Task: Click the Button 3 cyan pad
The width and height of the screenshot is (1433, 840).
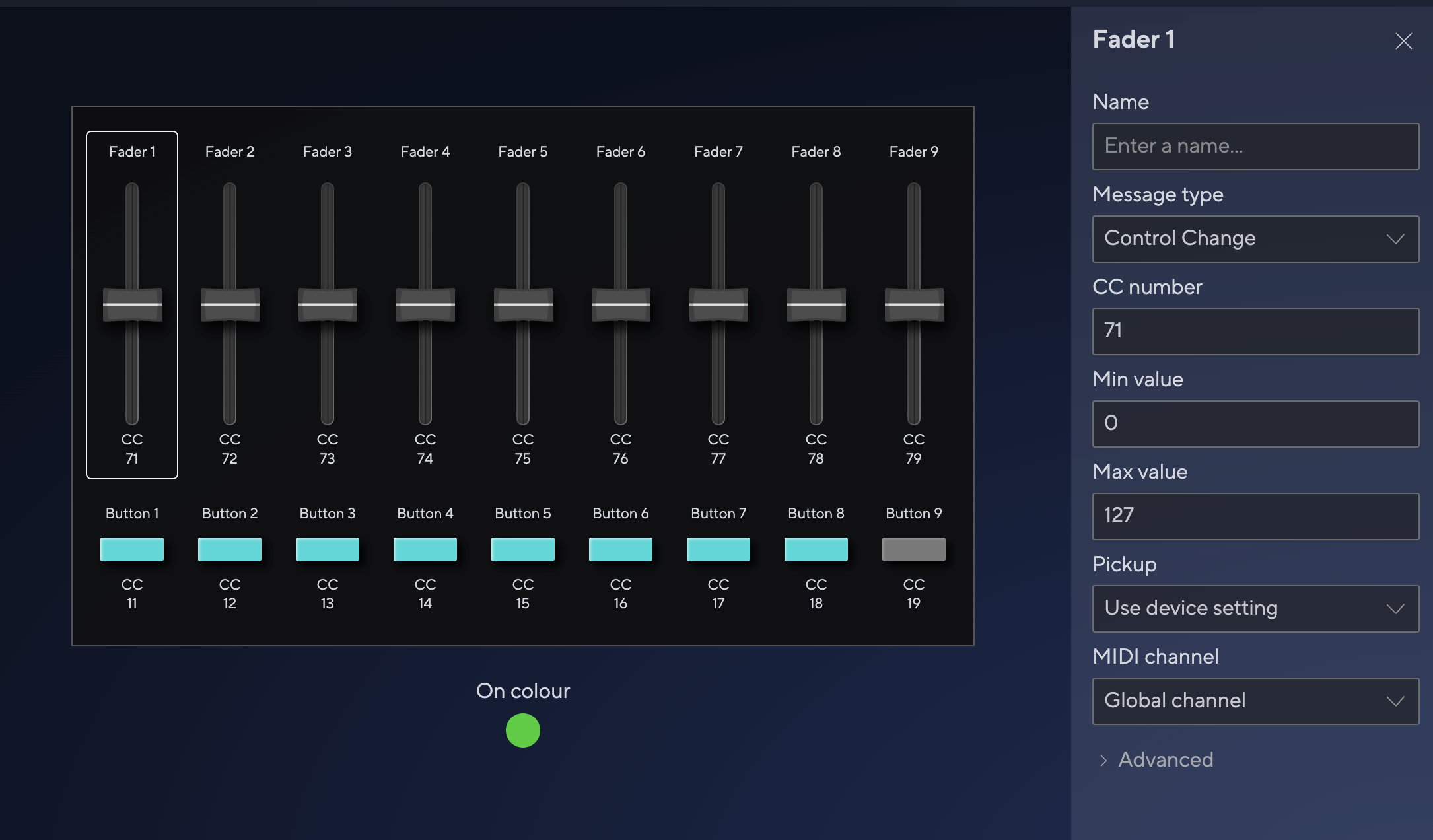Action: [328, 549]
